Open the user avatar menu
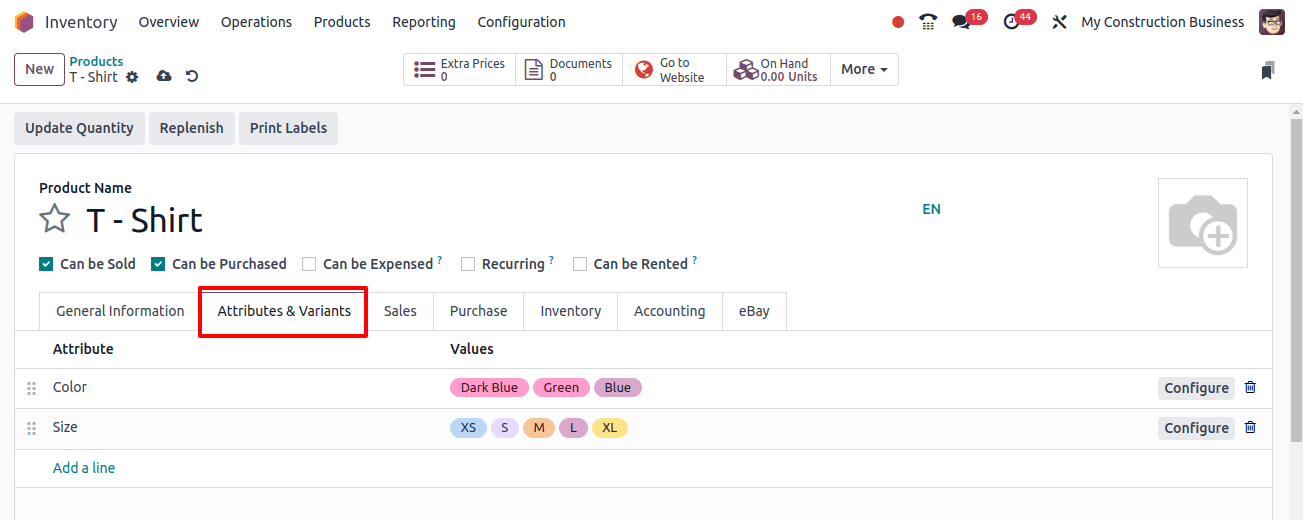This screenshot has width=1303, height=520. click(1272, 22)
